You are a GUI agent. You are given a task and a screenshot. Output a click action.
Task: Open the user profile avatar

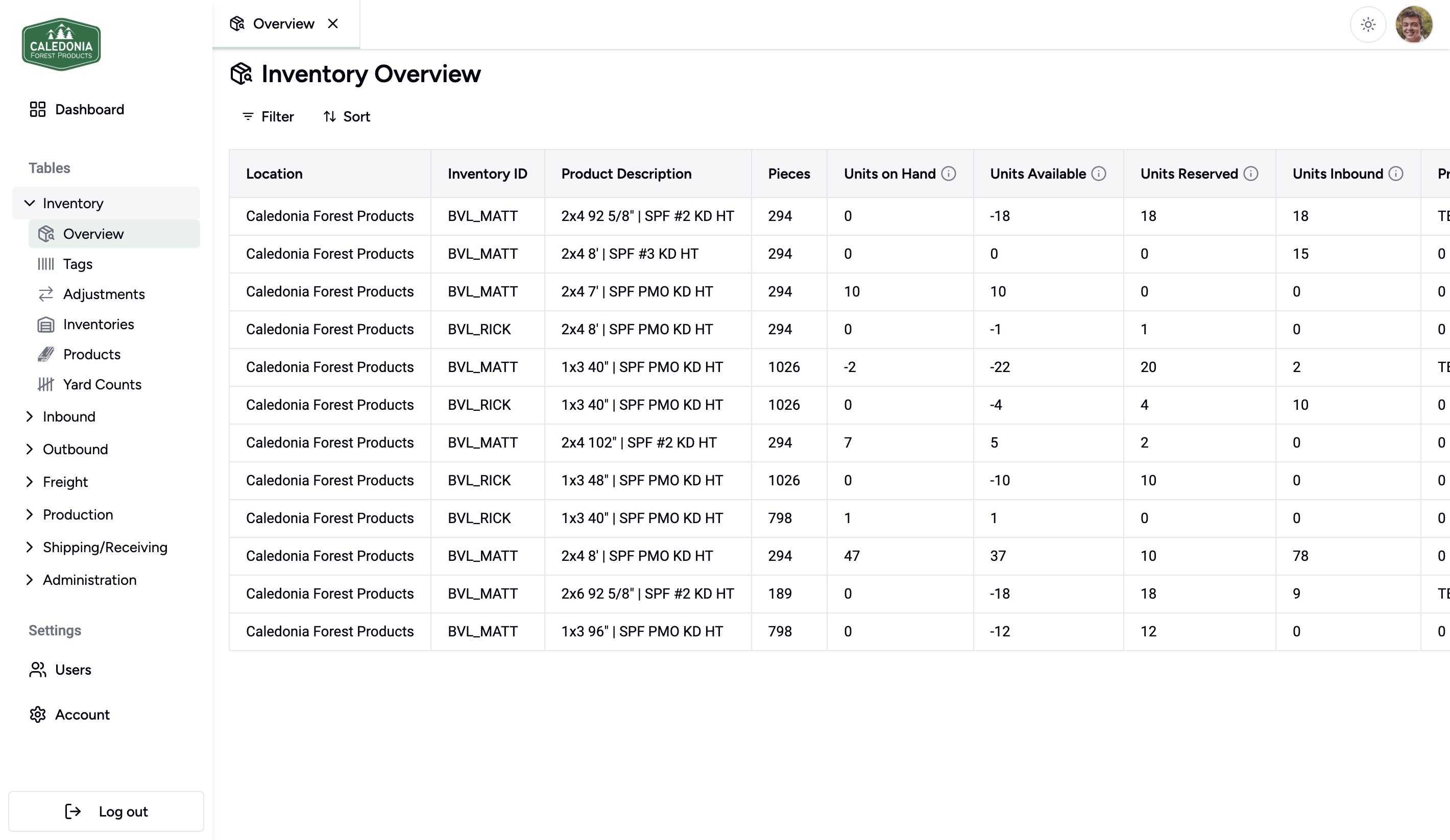(x=1414, y=24)
